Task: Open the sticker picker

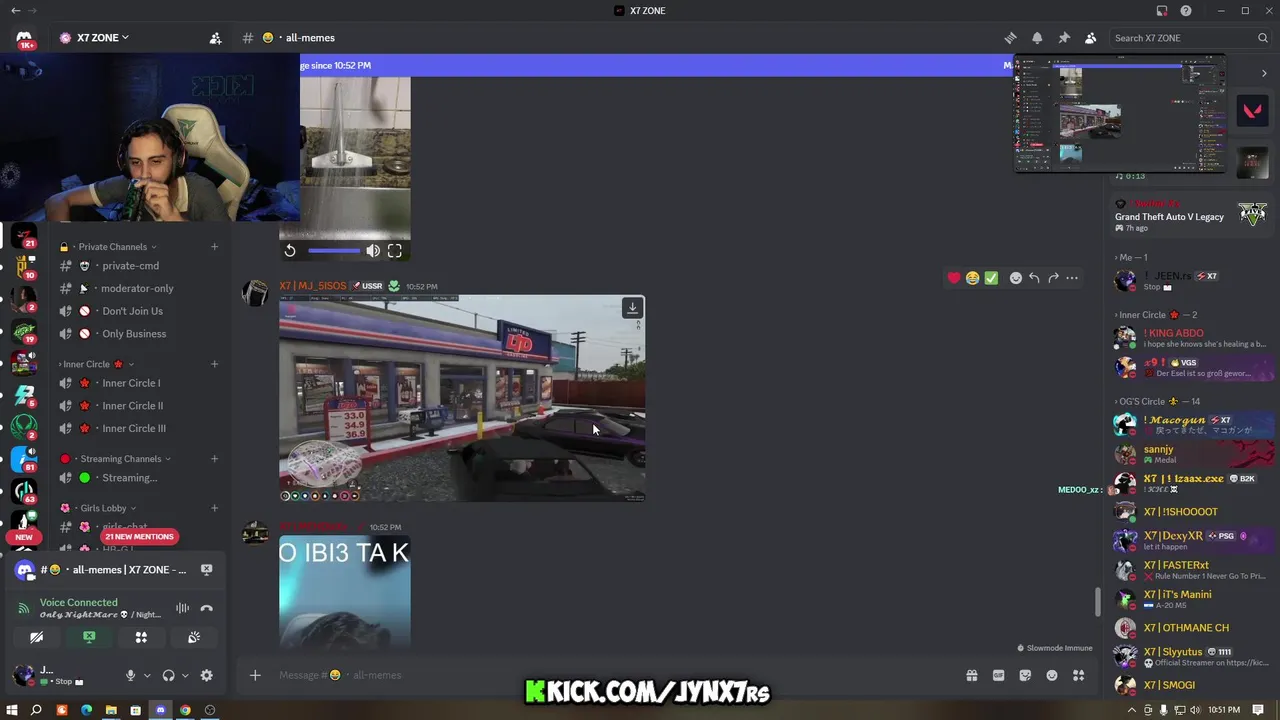Action: tap(1025, 675)
